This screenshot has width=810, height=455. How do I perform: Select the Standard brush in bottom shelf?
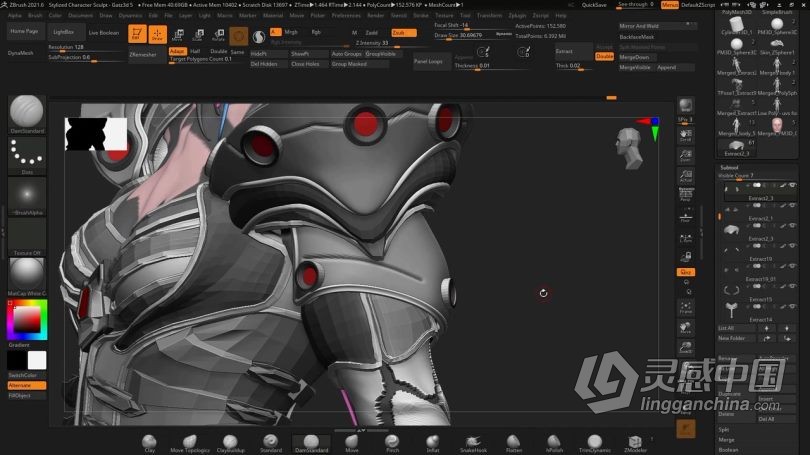pyautogui.click(x=271, y=443)
